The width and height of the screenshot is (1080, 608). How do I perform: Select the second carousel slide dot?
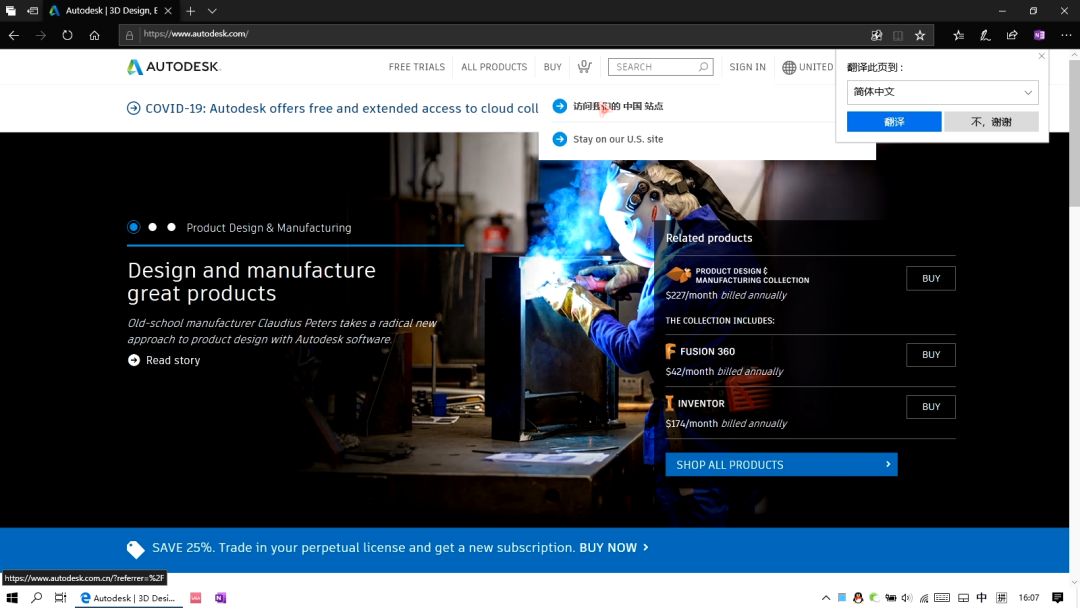tap(153, 227)
